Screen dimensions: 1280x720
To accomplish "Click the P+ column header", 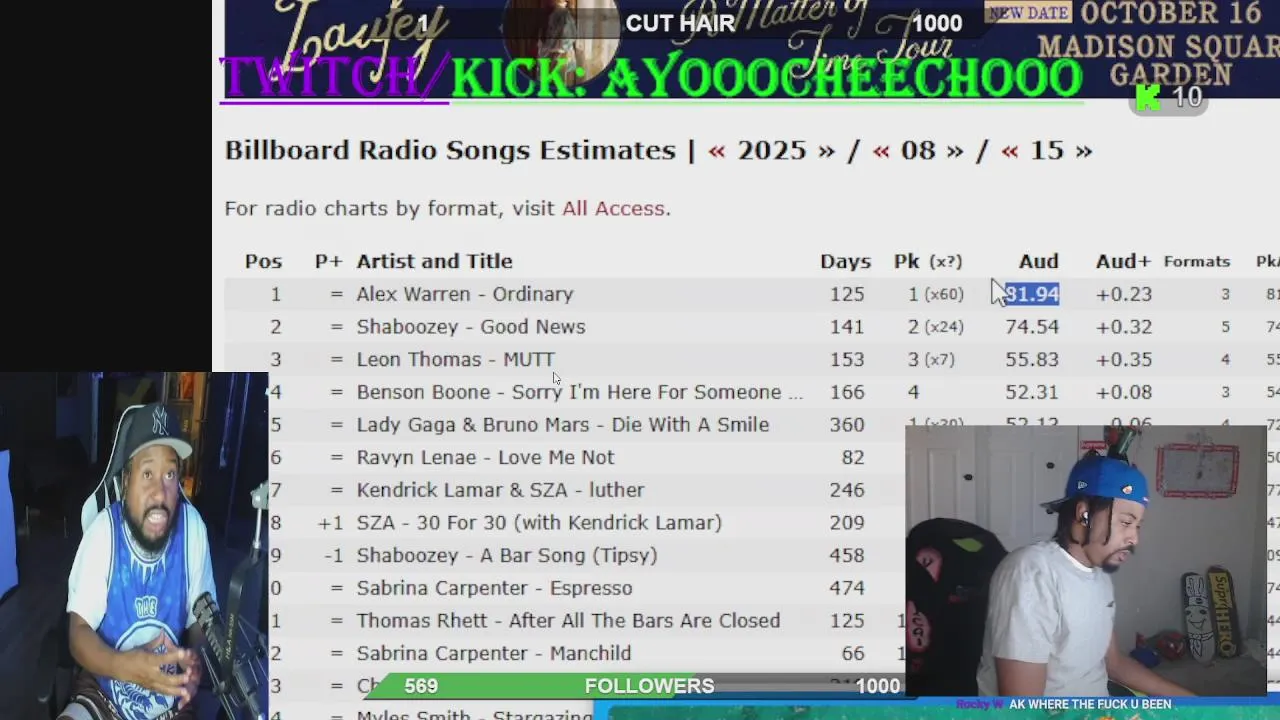I will click(329, 261).
